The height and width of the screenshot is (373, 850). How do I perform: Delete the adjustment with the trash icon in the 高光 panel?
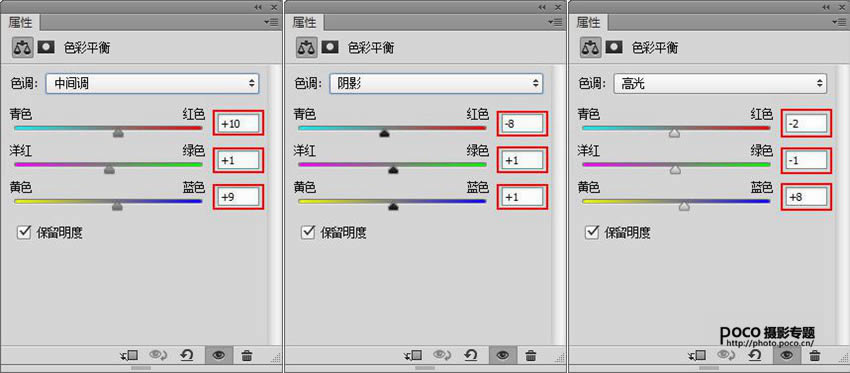click(814, 356)
